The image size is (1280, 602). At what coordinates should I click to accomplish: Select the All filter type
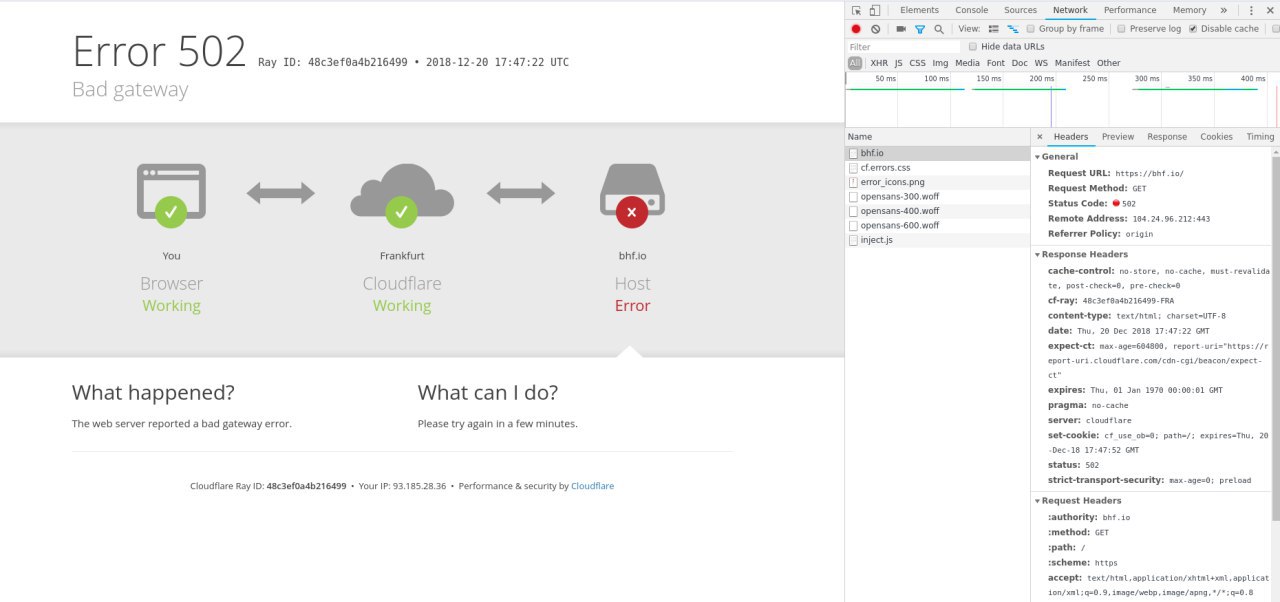[x=855, y=63]
